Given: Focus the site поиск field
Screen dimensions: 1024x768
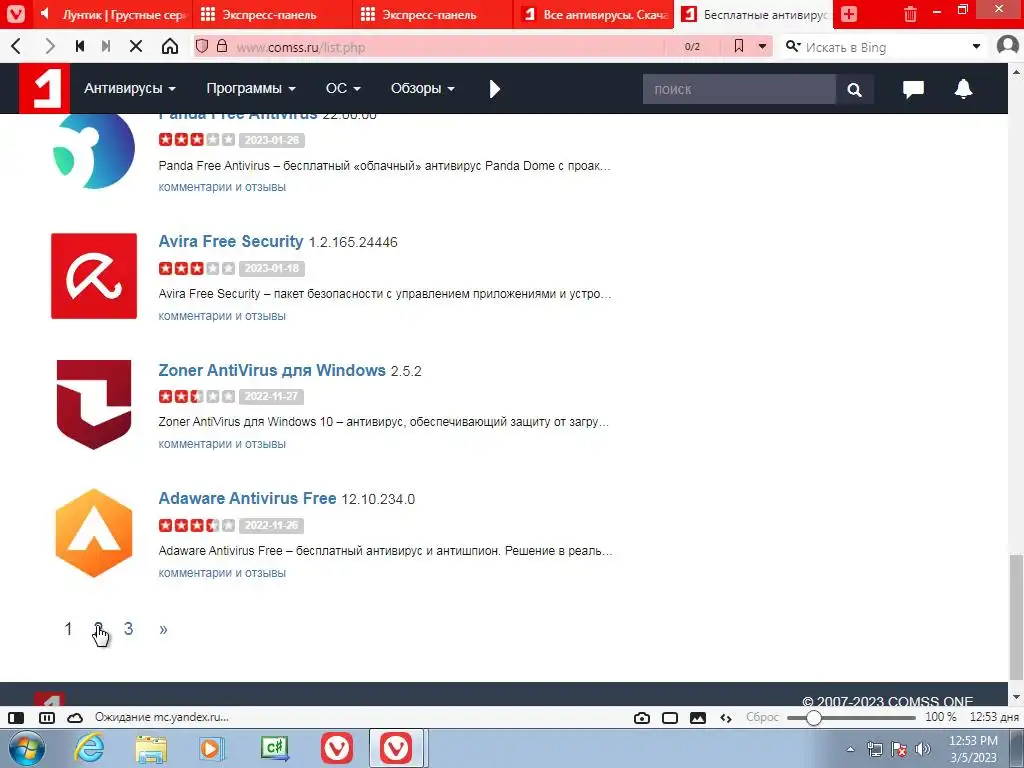Looking at the screenshot, I should click(x=739, y=89).
